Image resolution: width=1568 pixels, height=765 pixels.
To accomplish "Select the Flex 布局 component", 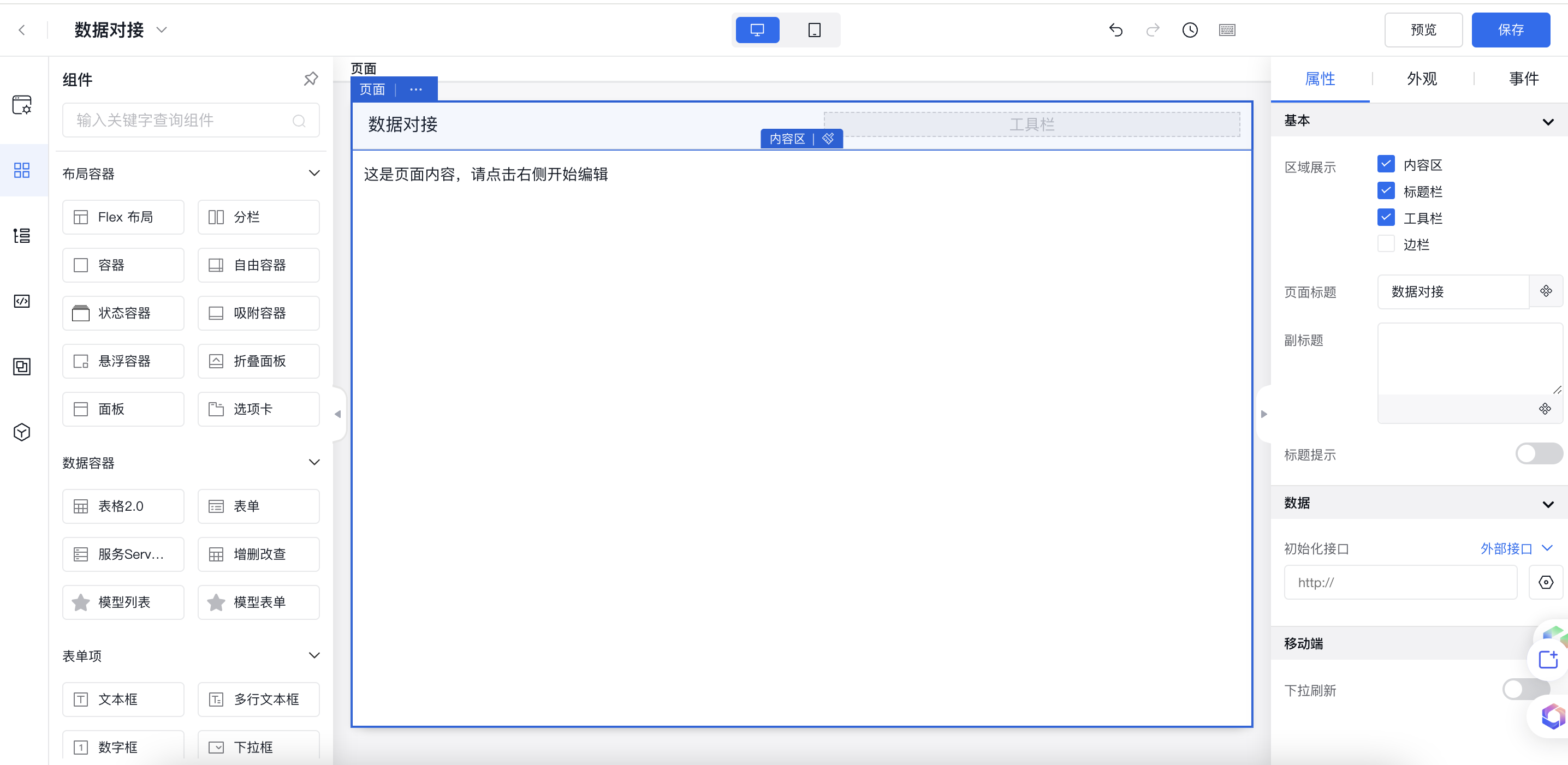I will coord(123,217).
